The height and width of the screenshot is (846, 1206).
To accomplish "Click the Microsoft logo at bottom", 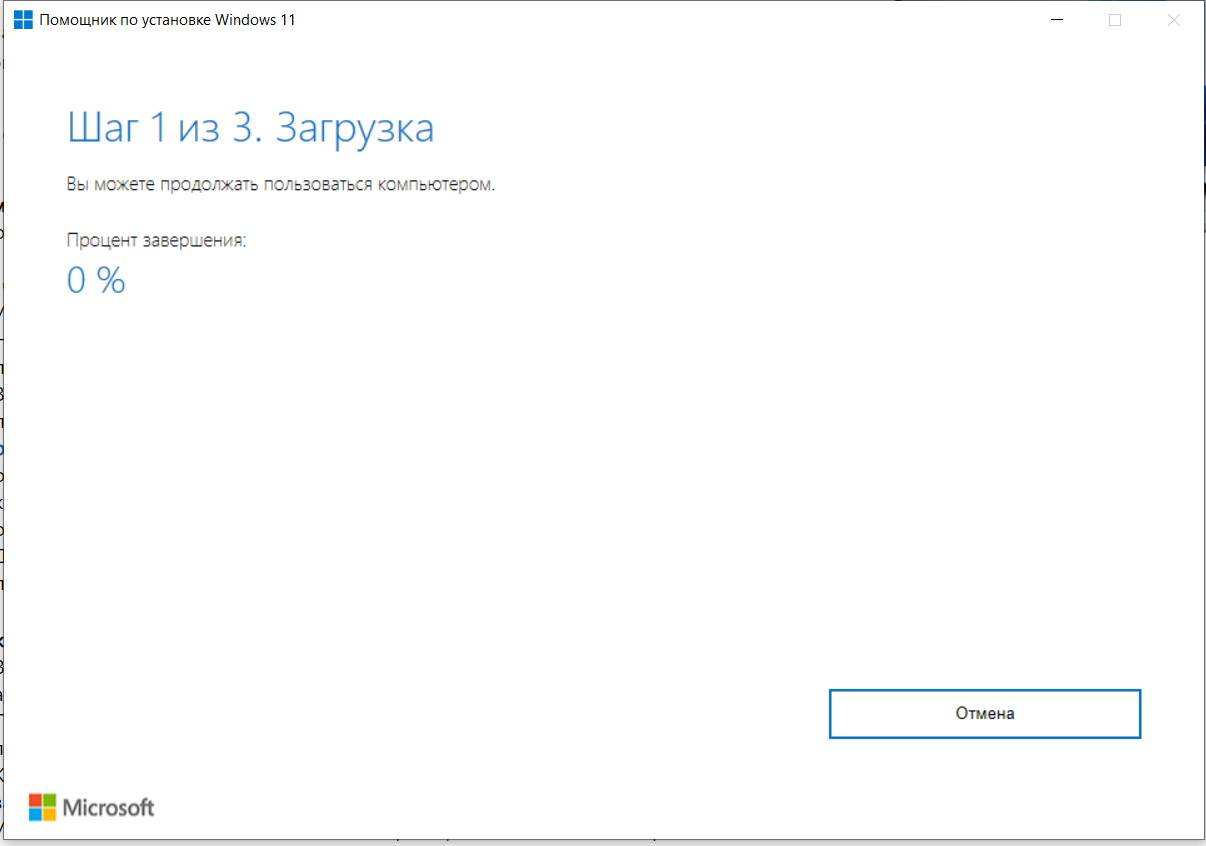I will click(92, 807).
